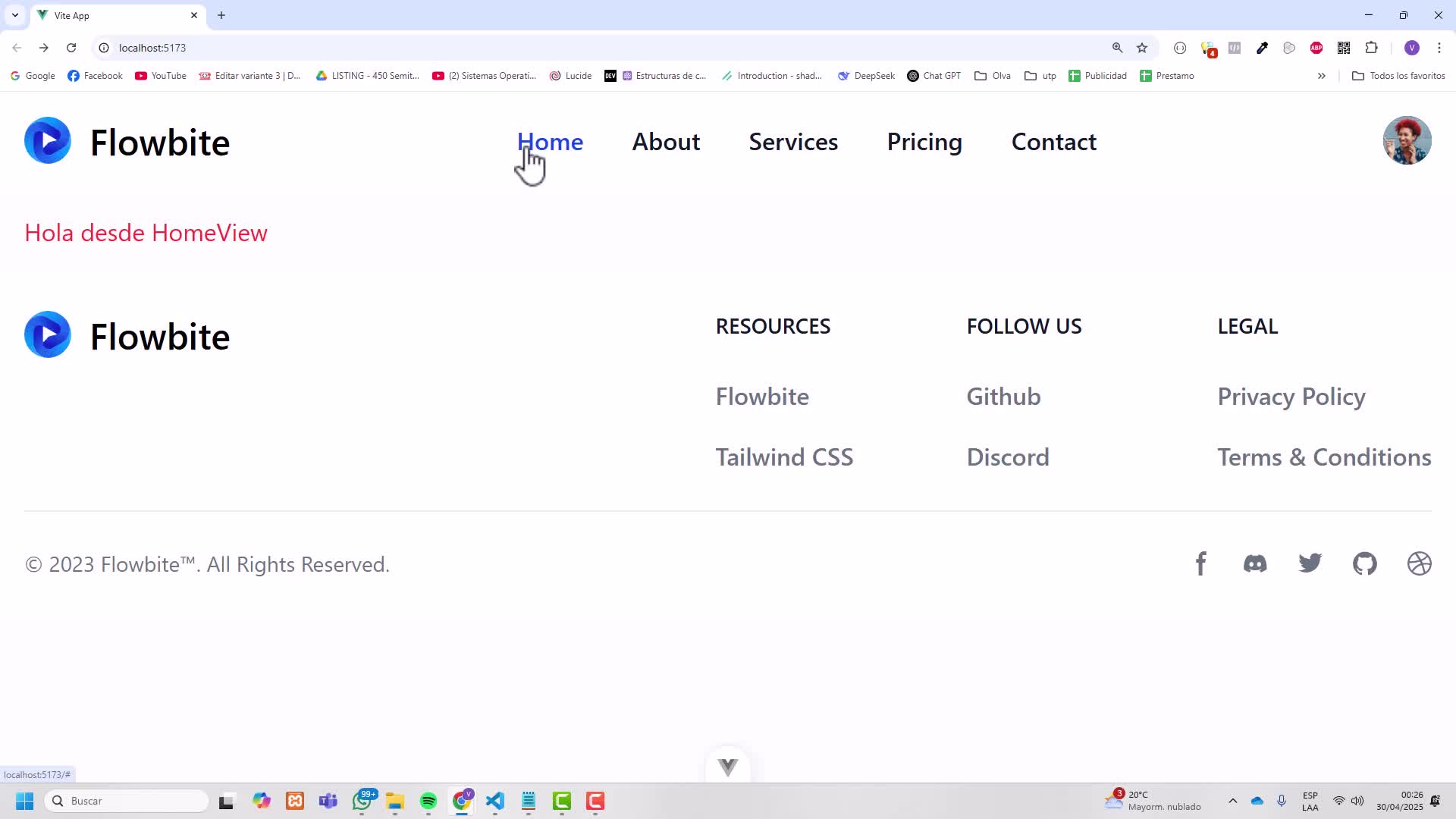Follow the Tailwind CSS resource link
Viewport: 1456px width, 819px height.
pos(784,457)
